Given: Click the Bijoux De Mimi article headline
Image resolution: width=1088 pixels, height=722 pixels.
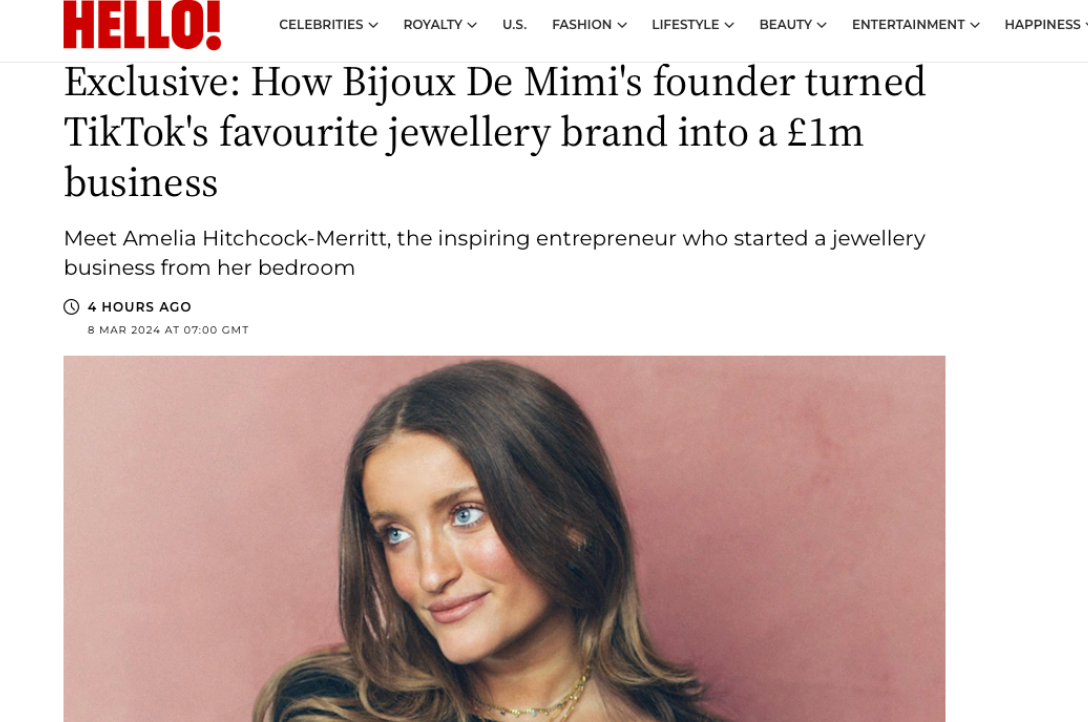Looking at the screenshot, I should pyautogui.click(x=494, y=131).
